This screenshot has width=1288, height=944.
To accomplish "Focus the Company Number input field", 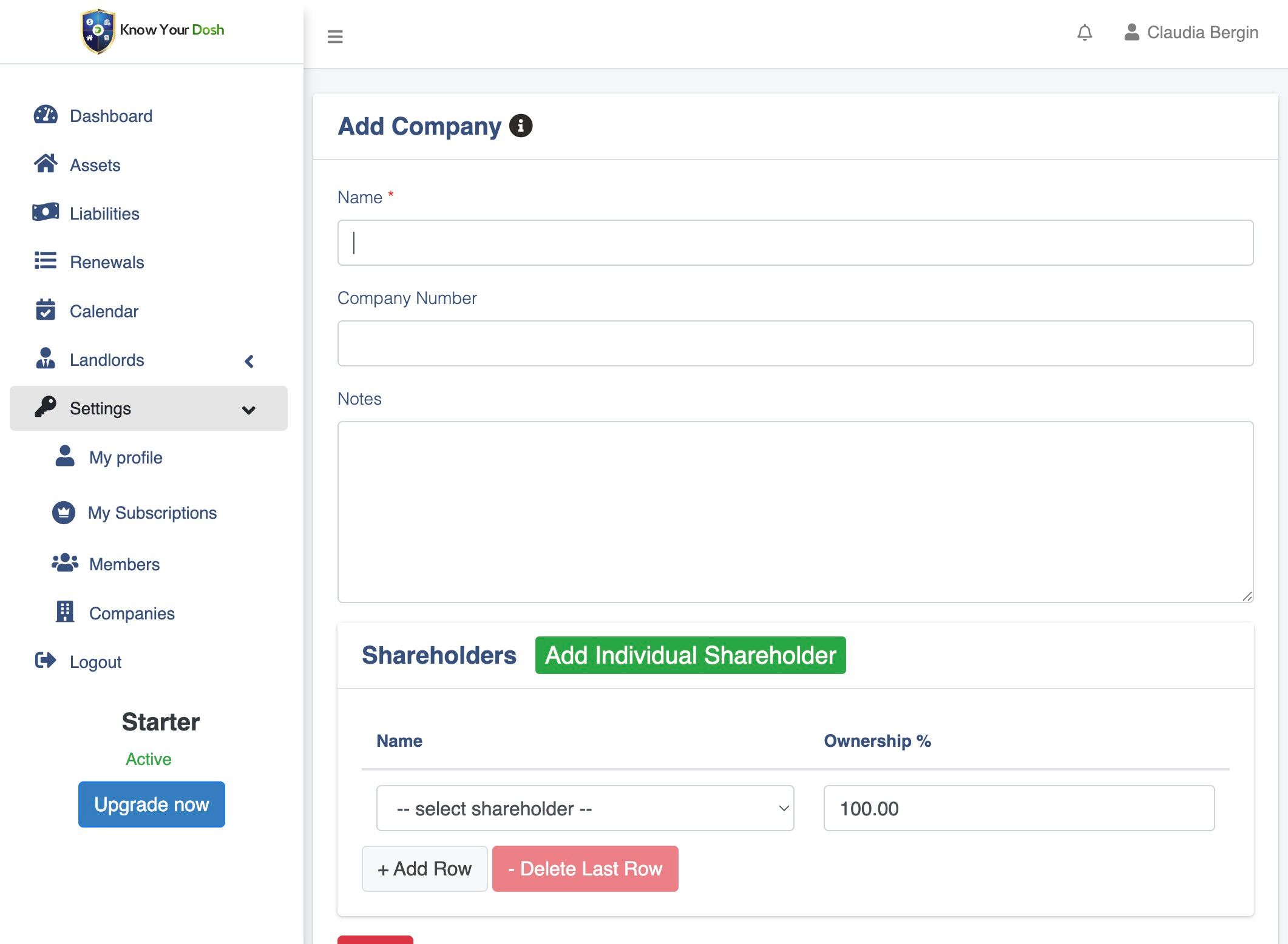I will [x=795, y=343].
